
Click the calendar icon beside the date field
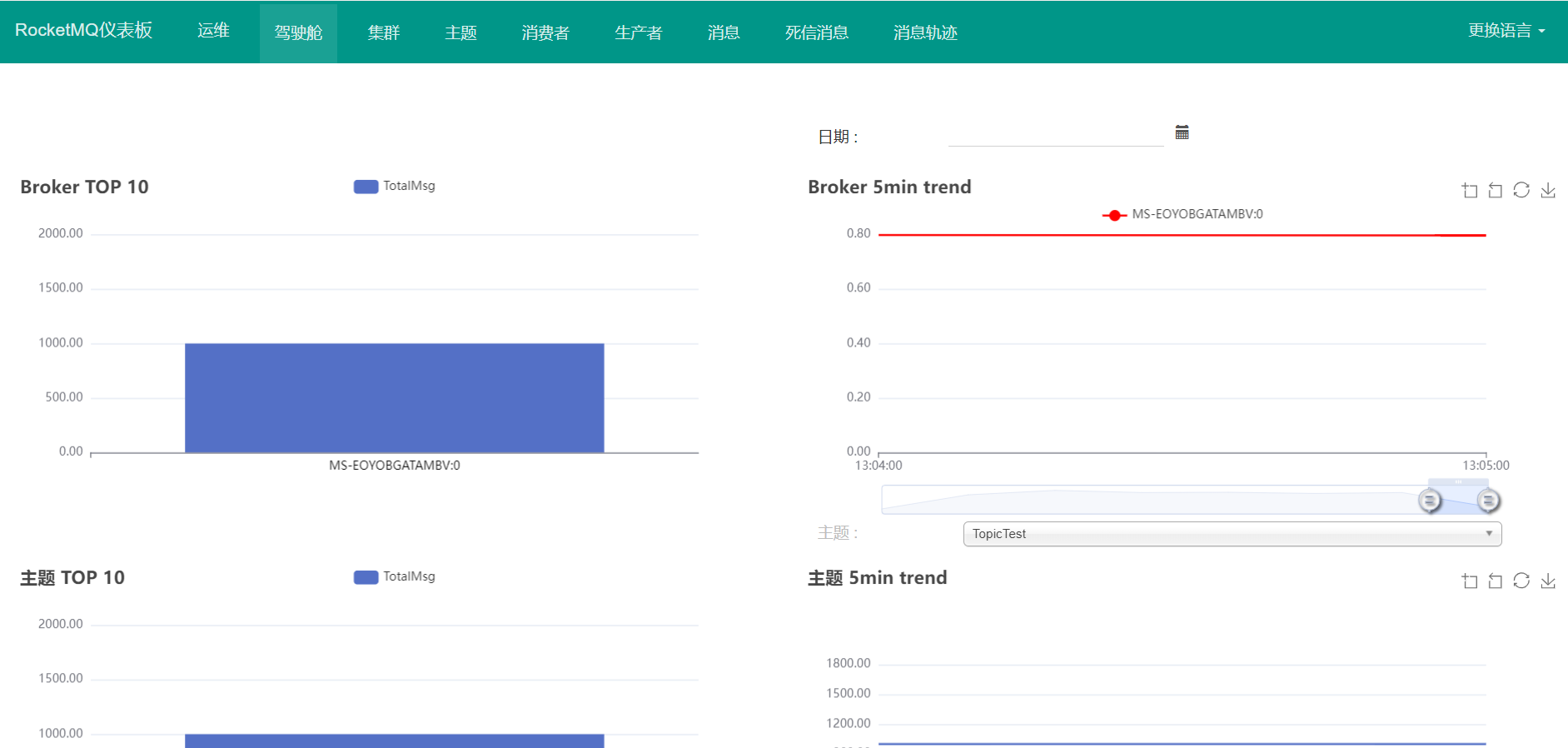point(1182,132)
